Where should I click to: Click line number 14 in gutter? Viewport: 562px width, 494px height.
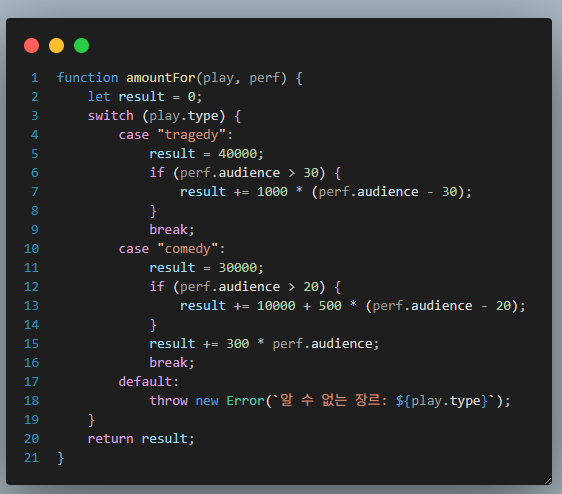31,325
